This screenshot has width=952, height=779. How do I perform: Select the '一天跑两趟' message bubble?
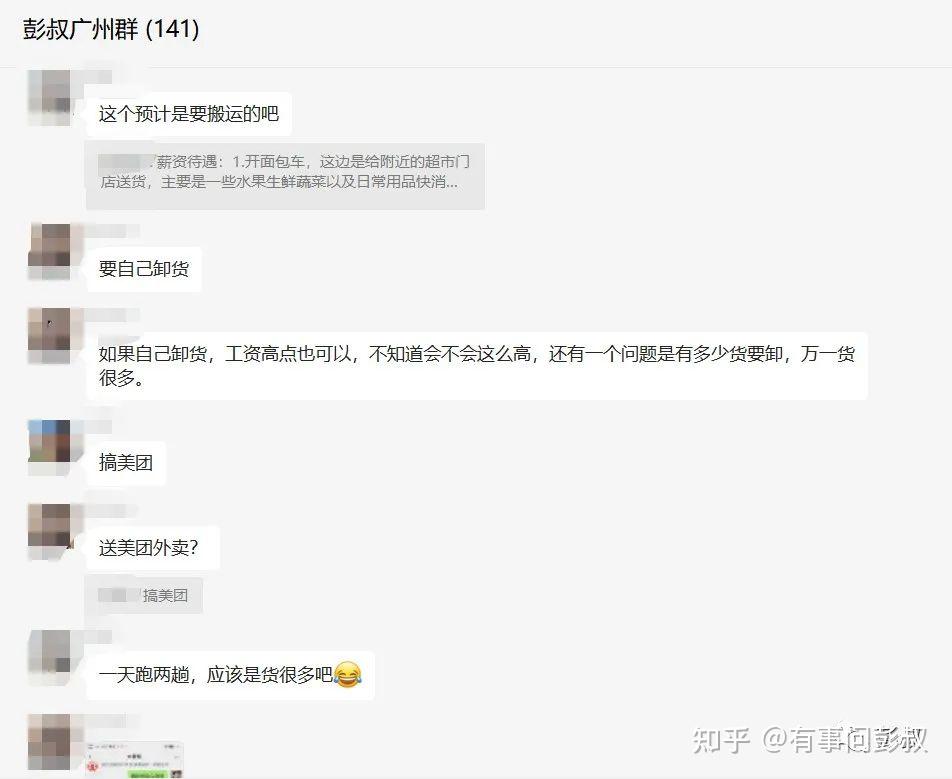pyautogui.click(x=230, y=675)
